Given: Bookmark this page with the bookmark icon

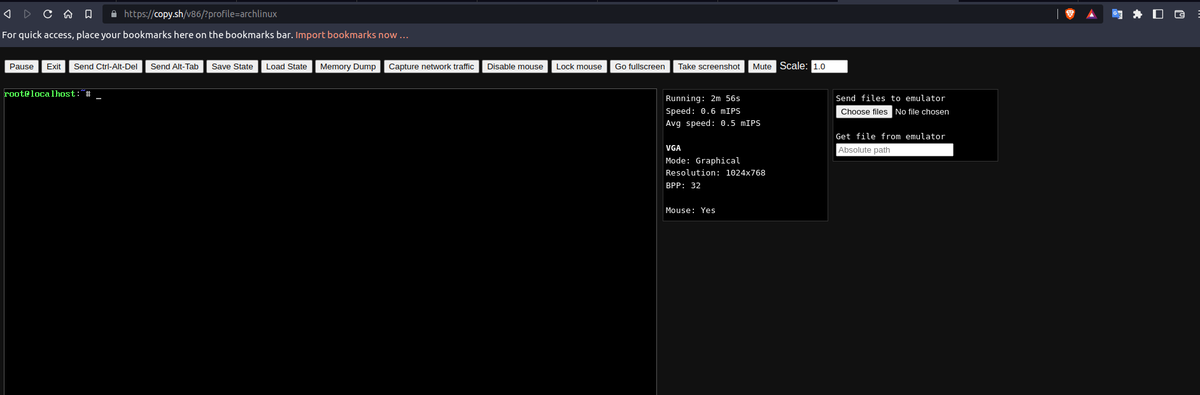Looking at the screenshot, I should (x=89, y=14).
